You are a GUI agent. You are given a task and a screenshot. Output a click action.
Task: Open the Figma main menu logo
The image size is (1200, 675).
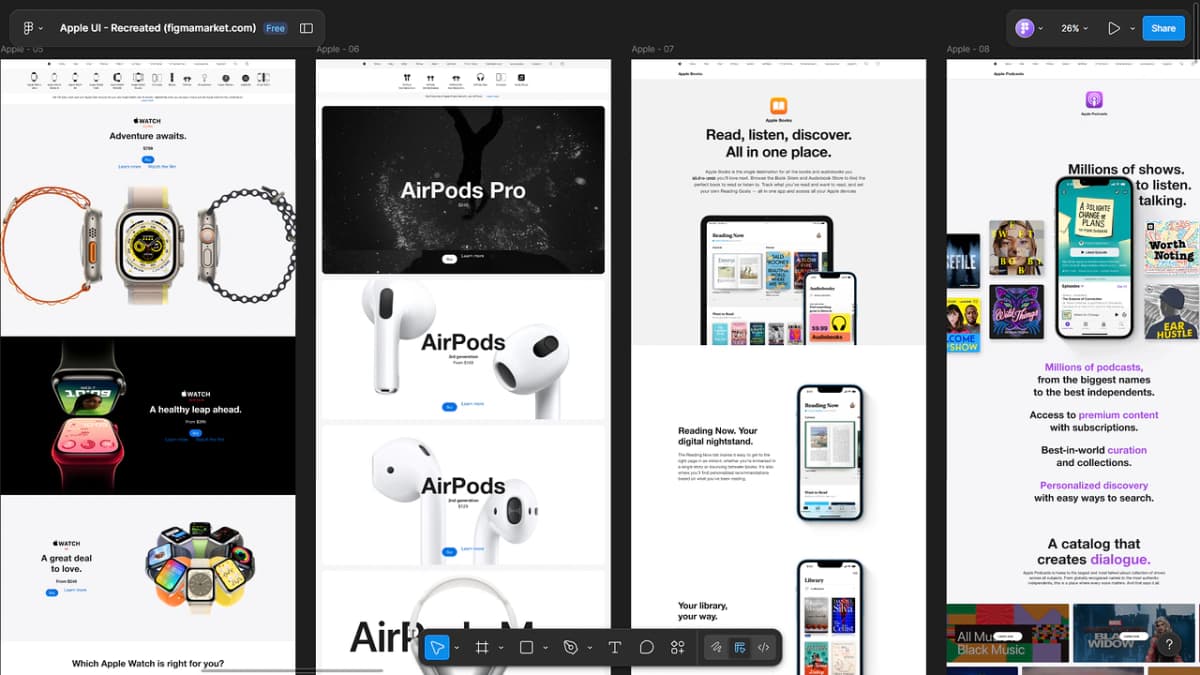pos(28,28)
